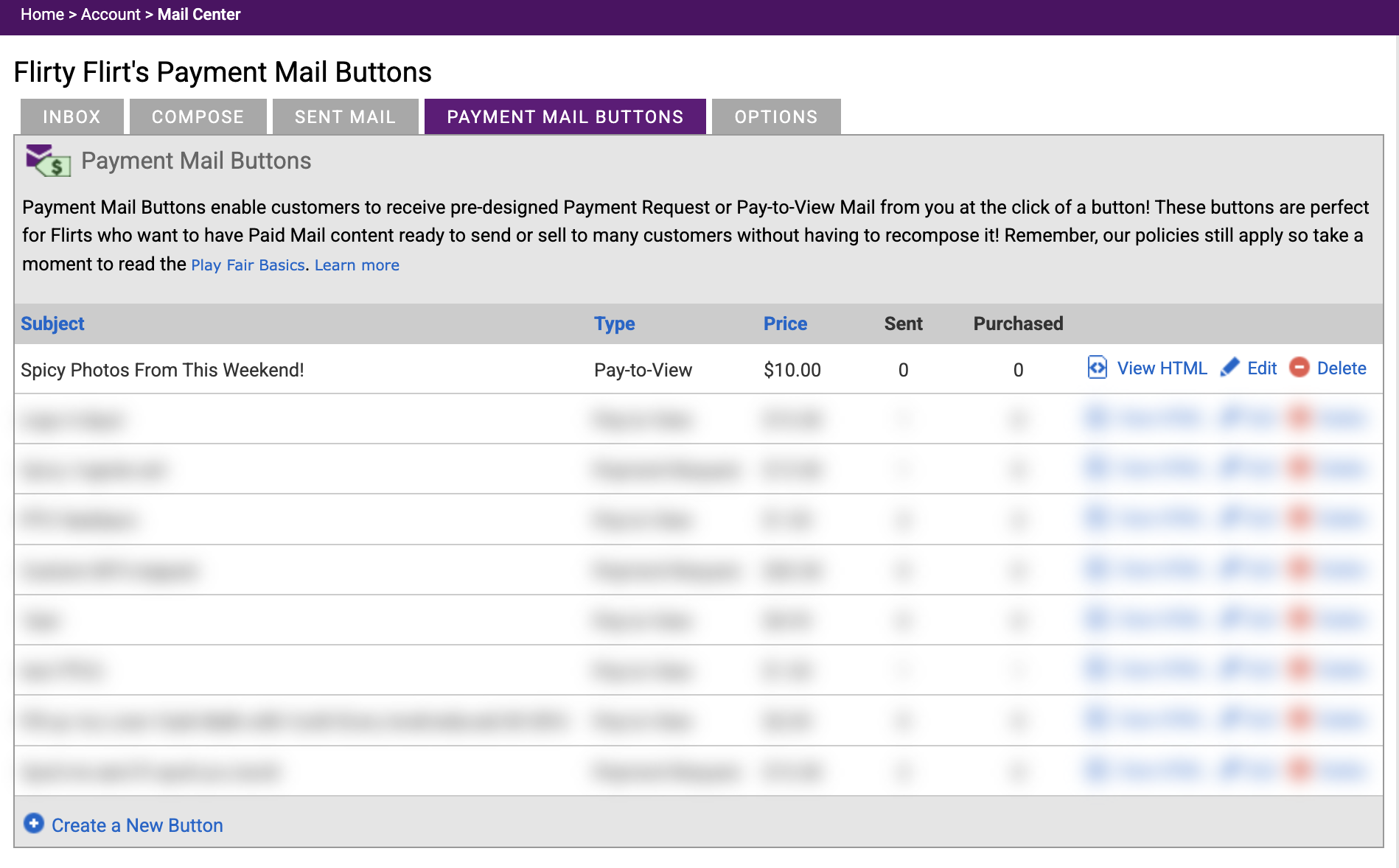The width and height of the screenshot is (1399, 868).
Task: Click the View HTML link
Action: (1162, 368)
